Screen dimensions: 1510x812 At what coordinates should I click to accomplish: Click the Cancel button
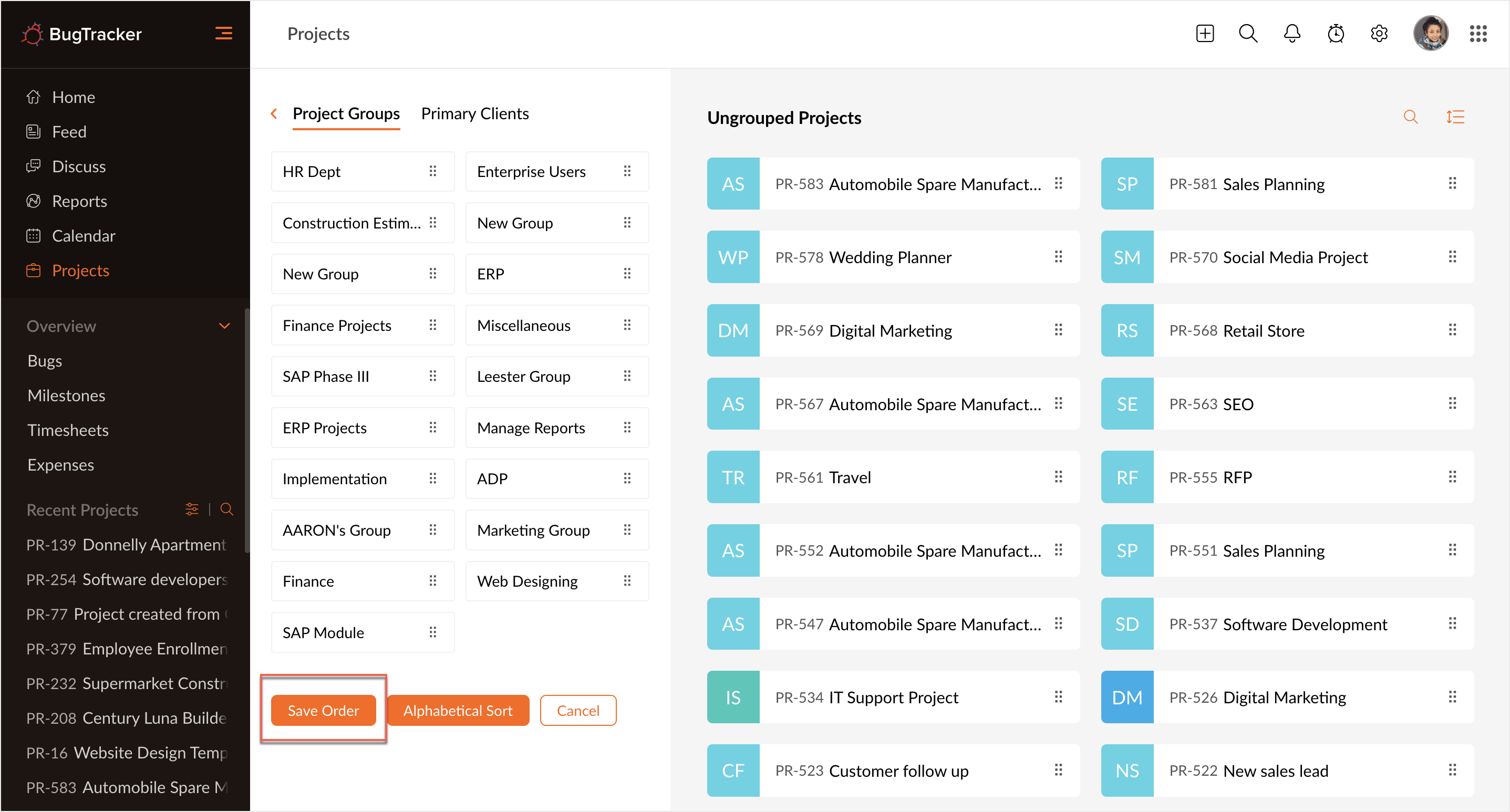coord(577,710)
